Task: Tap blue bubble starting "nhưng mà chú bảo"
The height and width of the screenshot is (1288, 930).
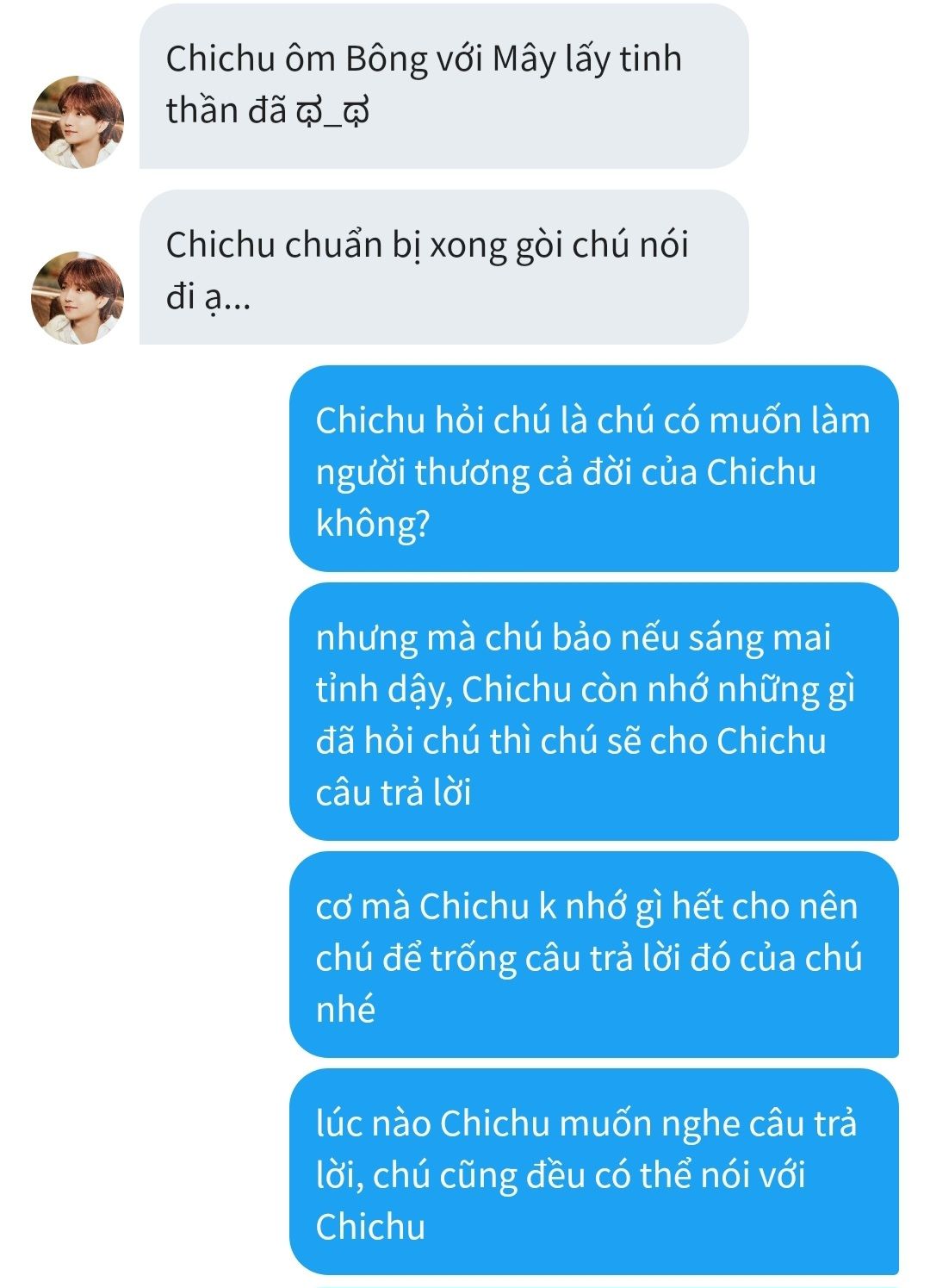Action: click(x=593, y=712)
